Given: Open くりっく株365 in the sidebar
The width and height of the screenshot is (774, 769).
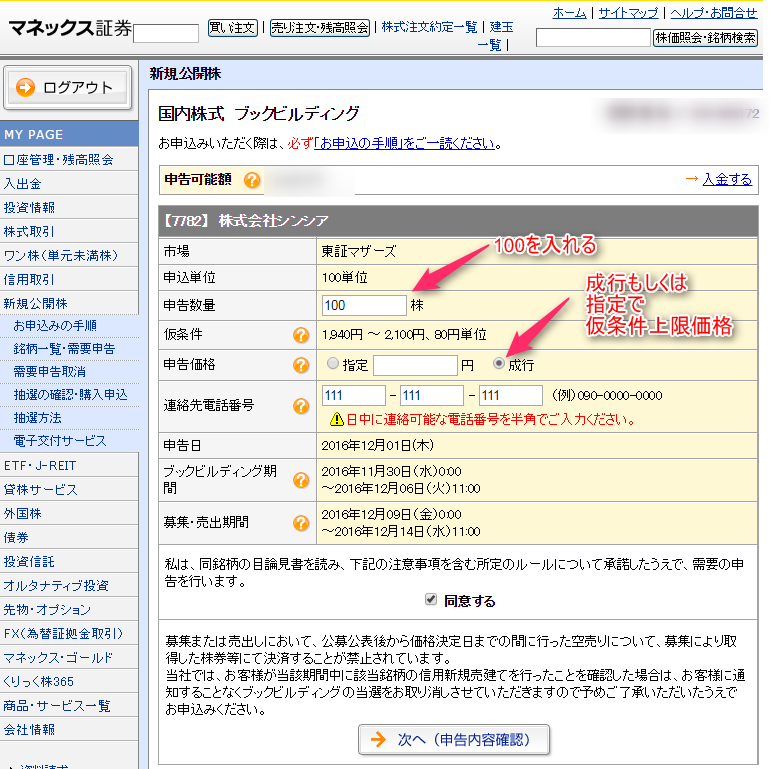Looking at the screenshot, I should (x=69, y=681).
